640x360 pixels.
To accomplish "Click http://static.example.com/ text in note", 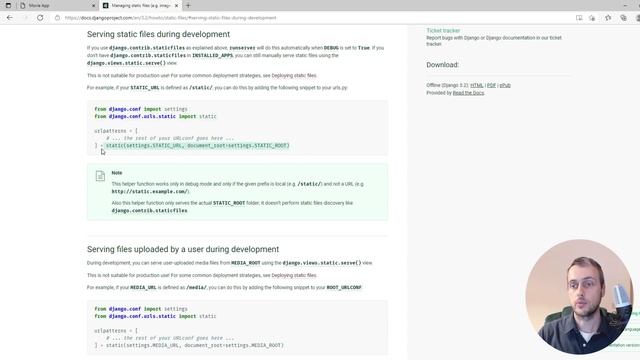I will click(x=151, y=191).
